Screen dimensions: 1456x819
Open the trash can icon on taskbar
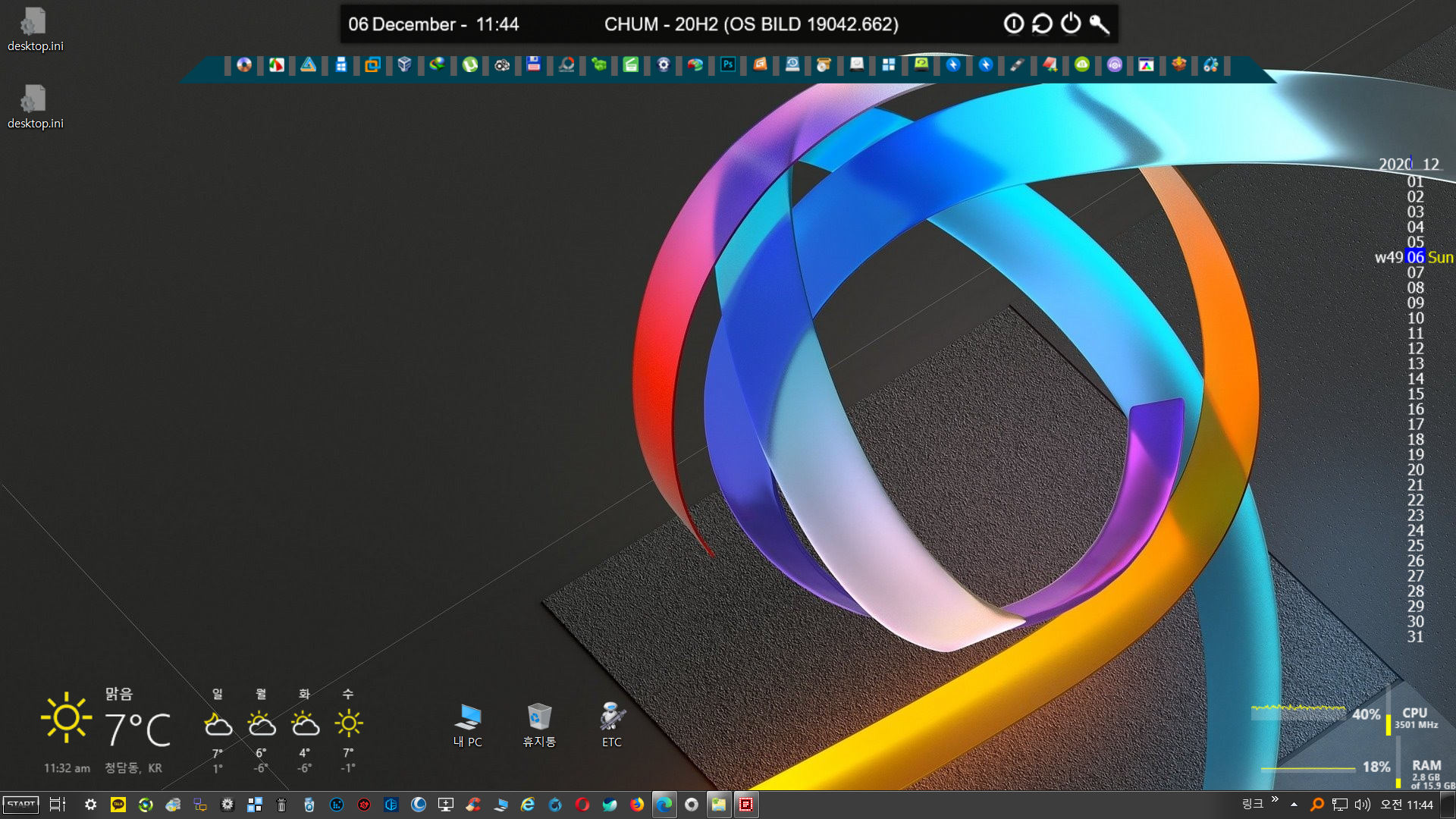coord(281,805)
